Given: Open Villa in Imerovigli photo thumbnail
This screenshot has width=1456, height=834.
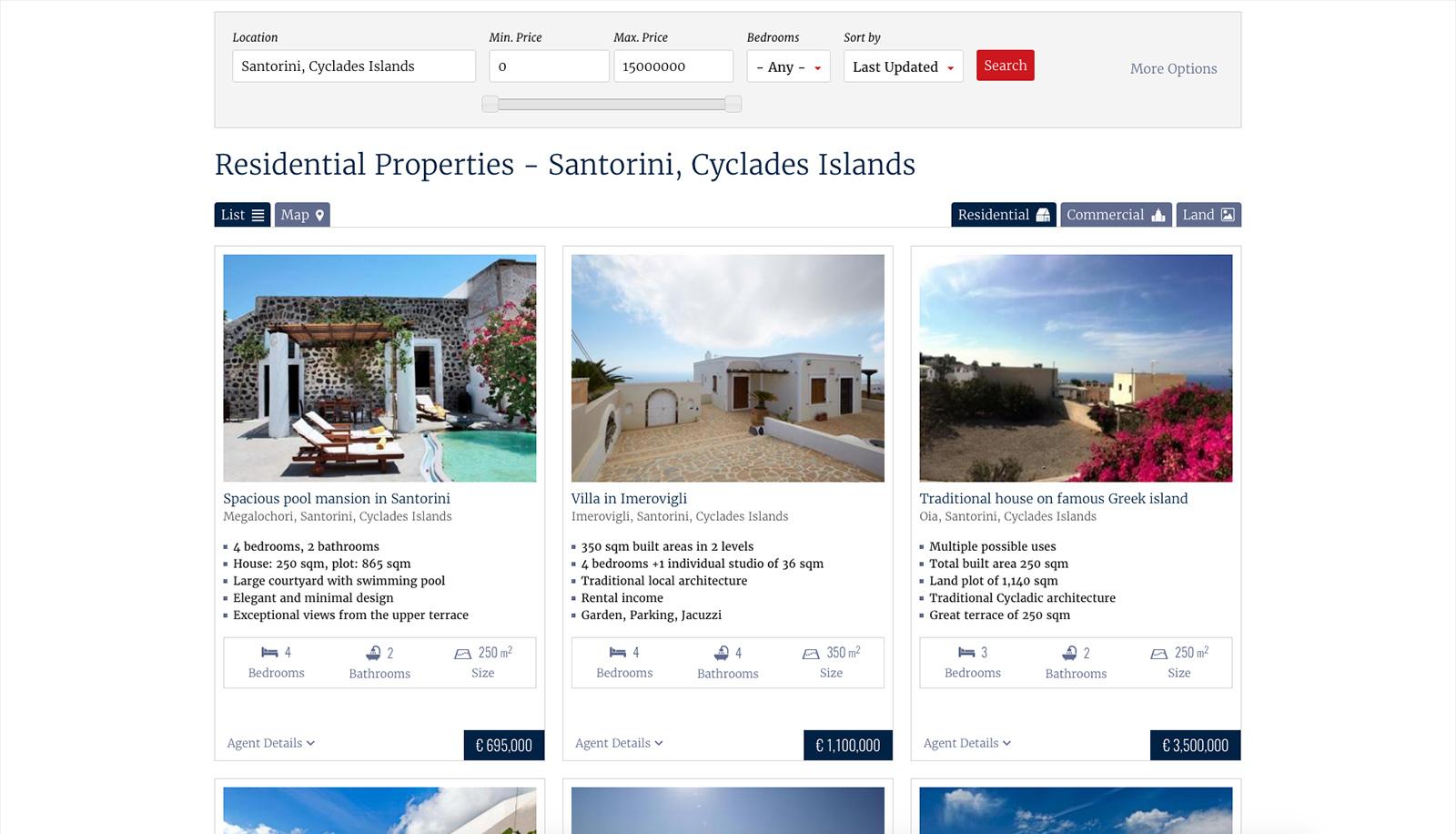Looking at the screenshot, I should [727, 368].
